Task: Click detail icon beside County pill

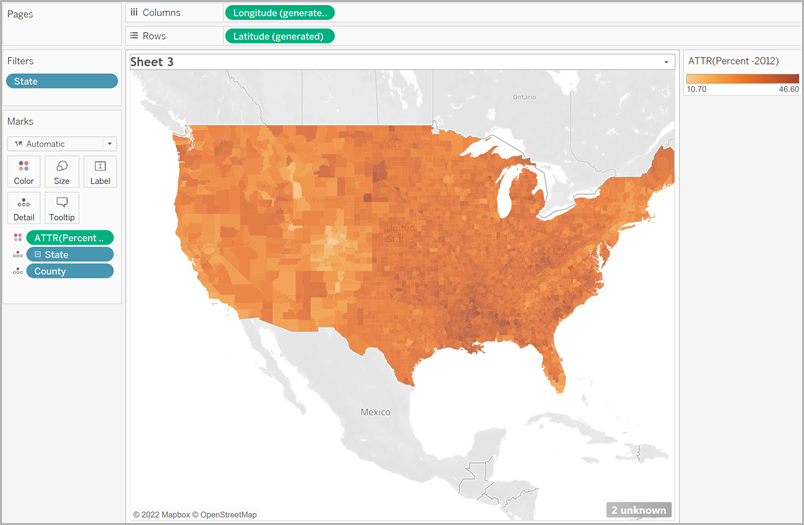Action: [x=17, y=272]
